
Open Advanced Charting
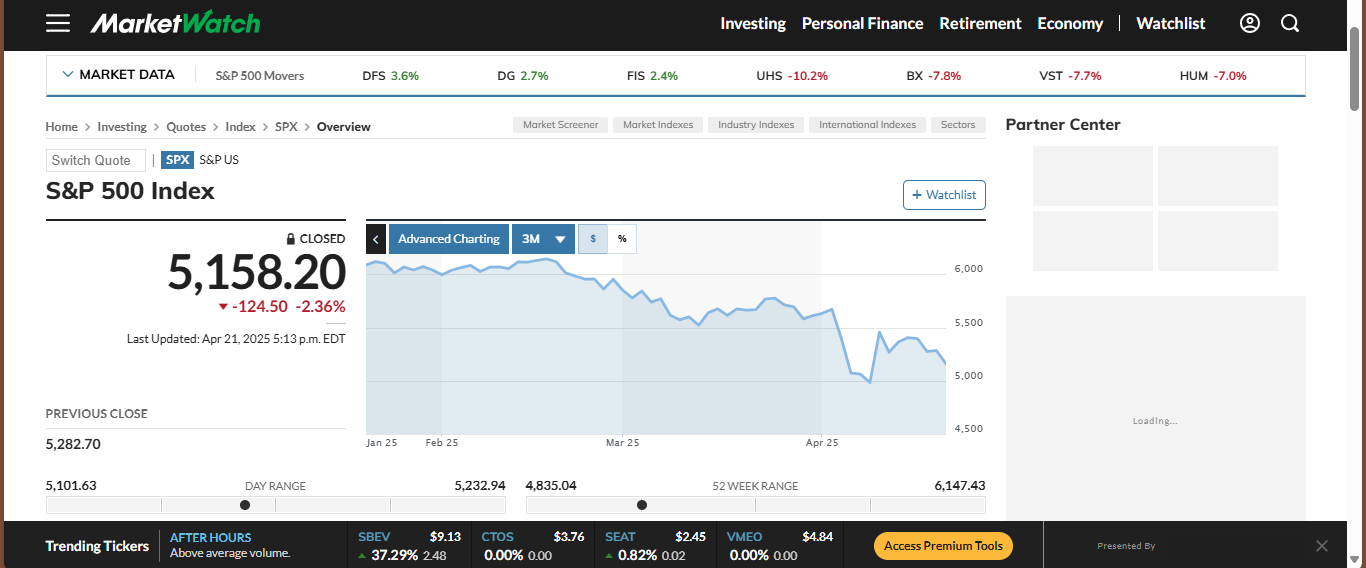pyautogui.click(x=449, y=239)
